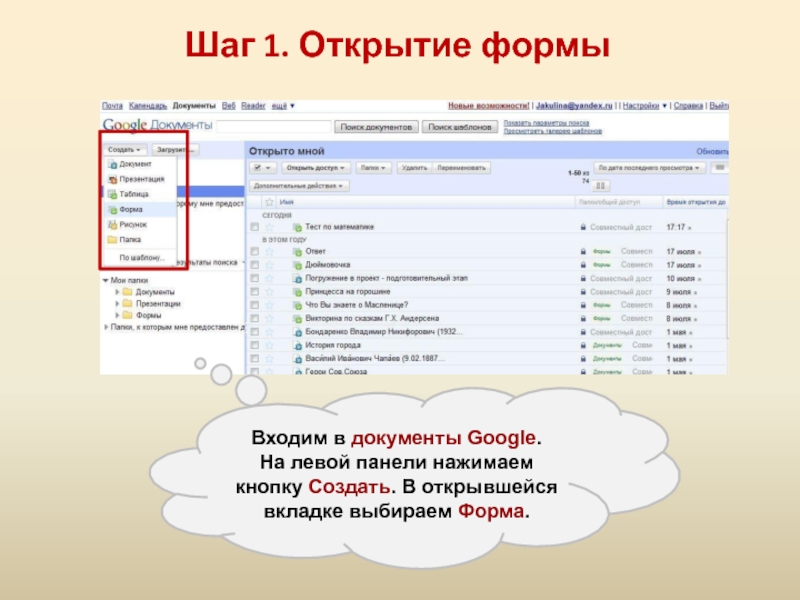Click the Поиск документов button
800x600 pixels.
click(377, 127)
